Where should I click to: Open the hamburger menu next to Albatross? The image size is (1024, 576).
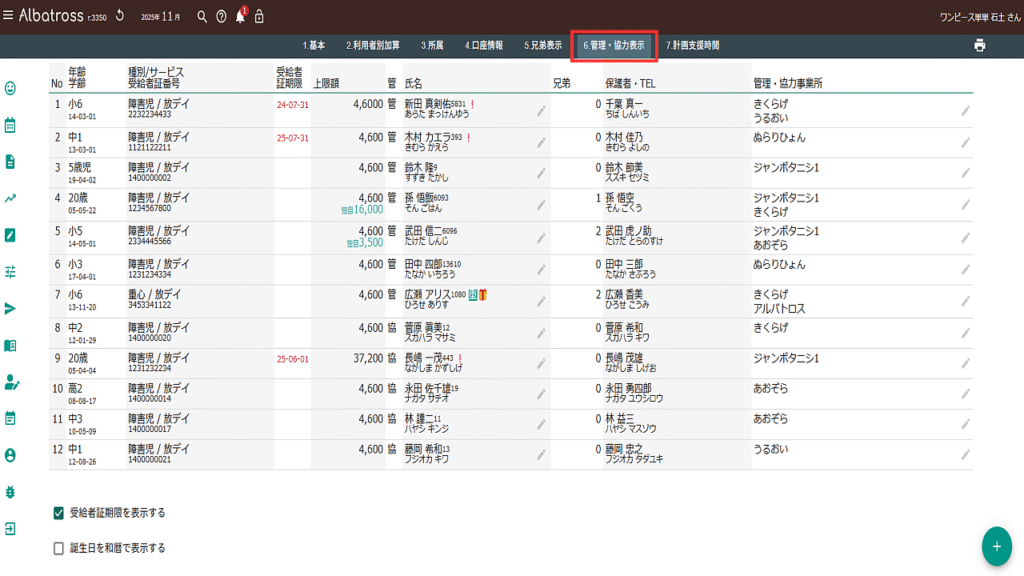(9, 16)
